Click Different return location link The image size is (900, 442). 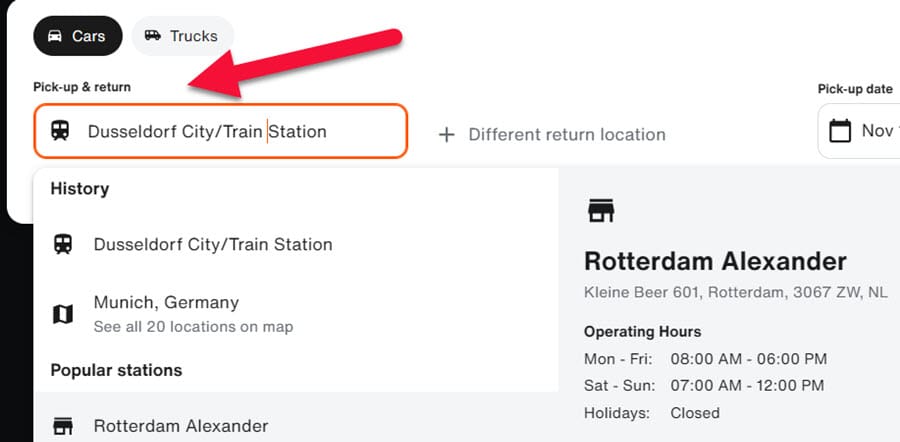[x=566, y=134]
